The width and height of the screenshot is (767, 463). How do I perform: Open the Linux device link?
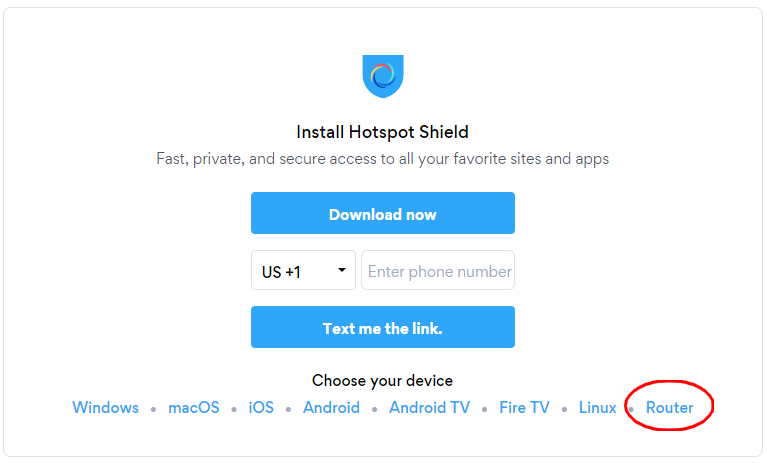597,408
